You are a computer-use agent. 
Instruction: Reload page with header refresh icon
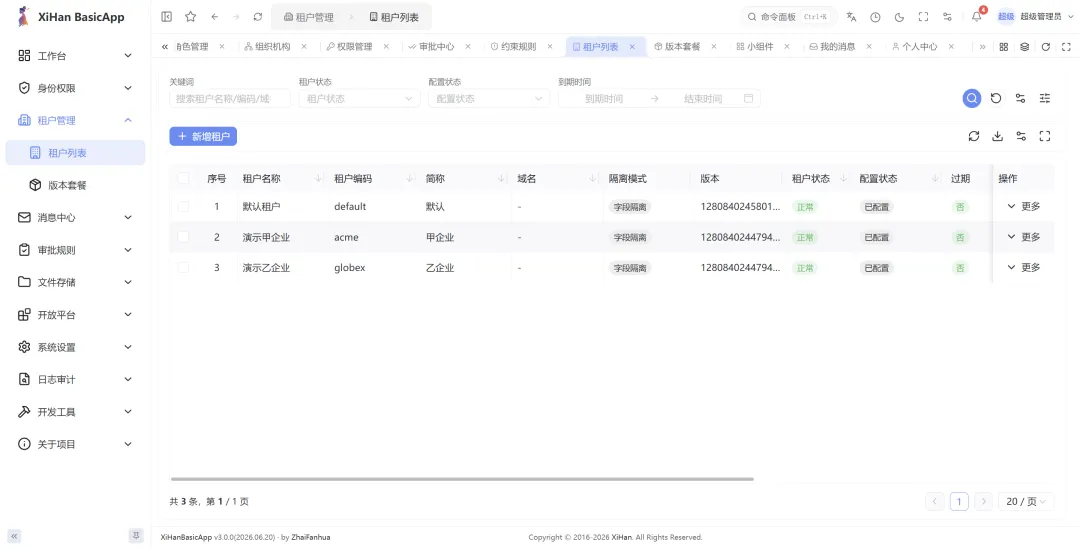pos(258,17)
